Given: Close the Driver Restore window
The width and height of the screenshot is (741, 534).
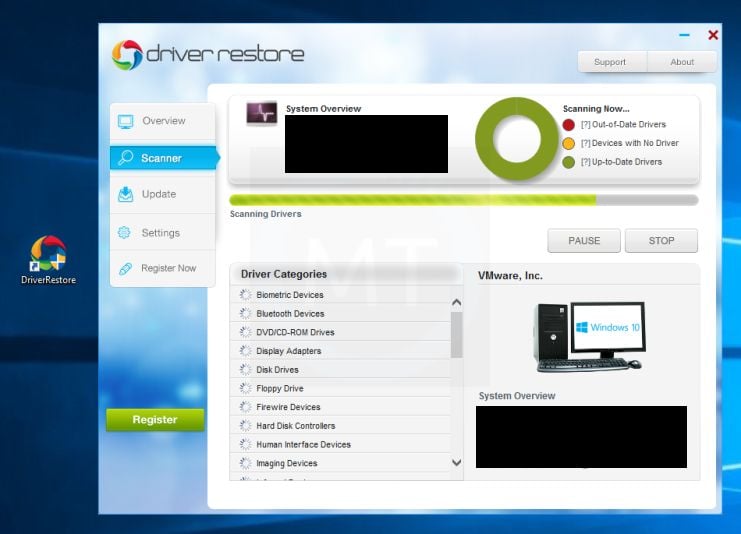Looking at the screenshot, I should (x=713, y=35).
